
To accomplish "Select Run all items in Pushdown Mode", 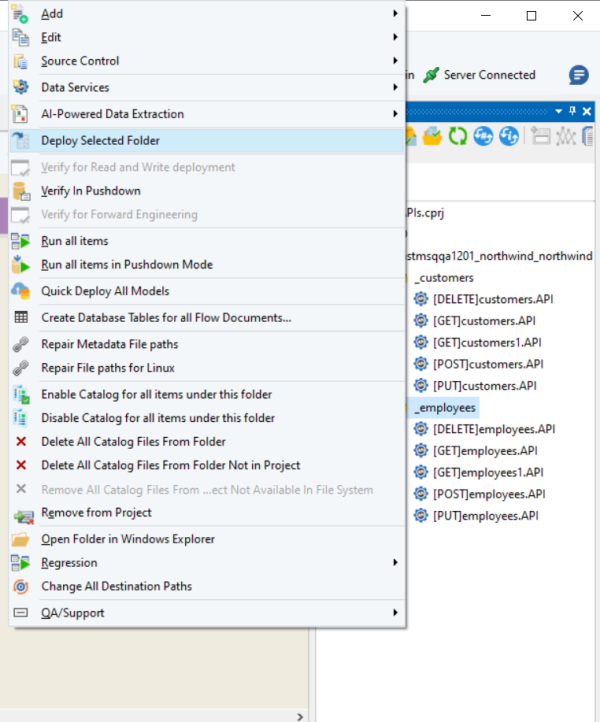I will coord(126,265).
